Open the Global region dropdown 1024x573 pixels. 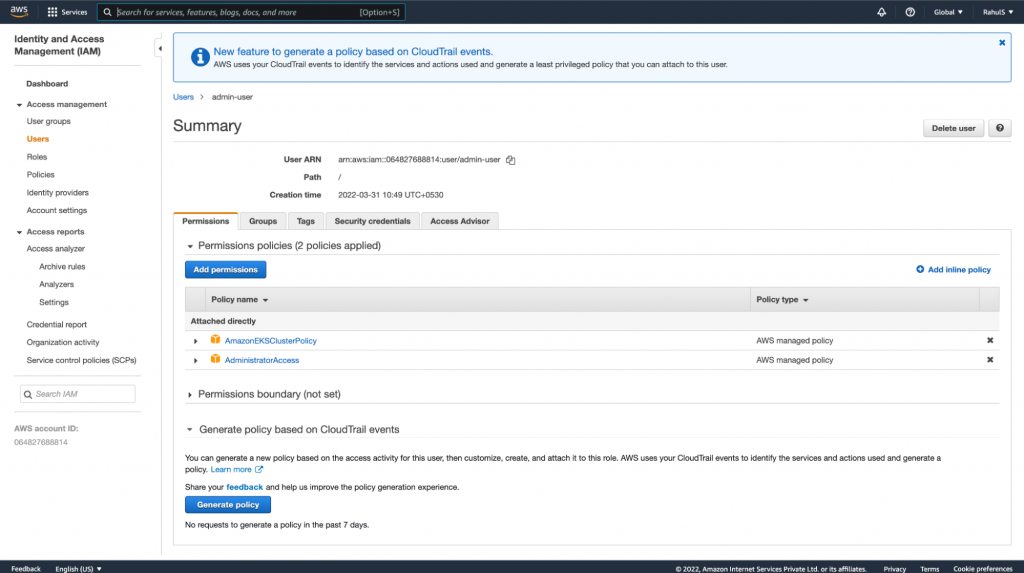[948, 12]
